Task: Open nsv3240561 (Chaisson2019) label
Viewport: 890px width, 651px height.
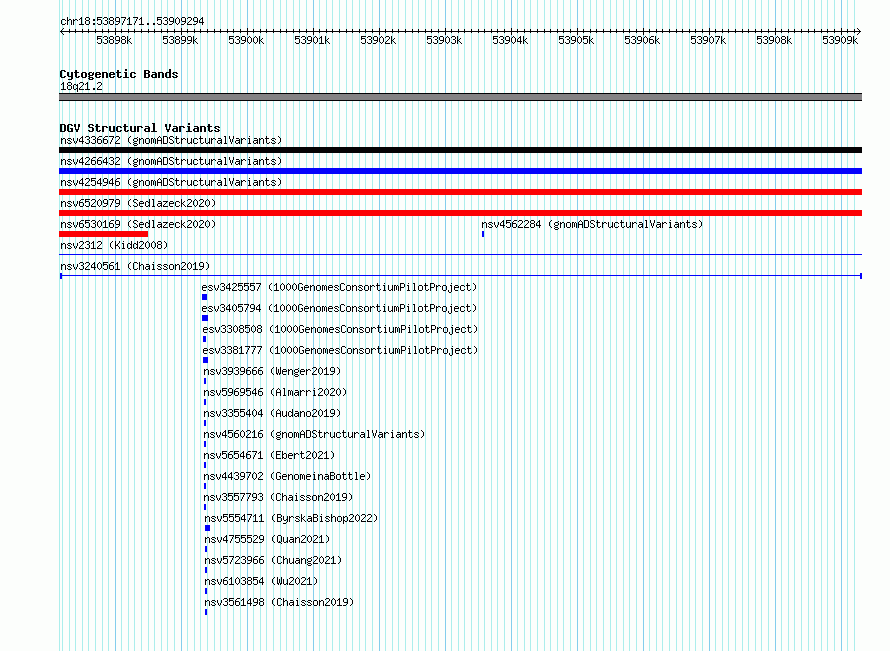Action: click(x=135, y=266)
